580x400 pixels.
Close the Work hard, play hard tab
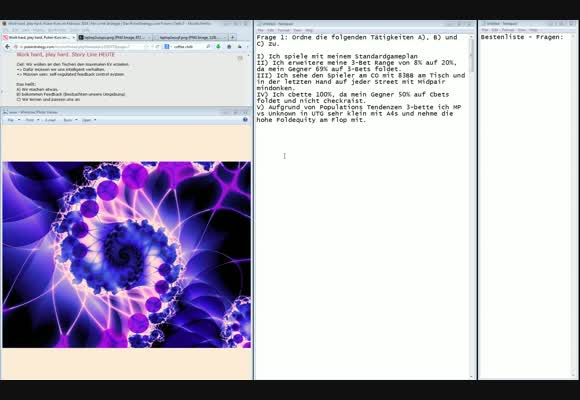pyautogui.click(x=73, y=37)
